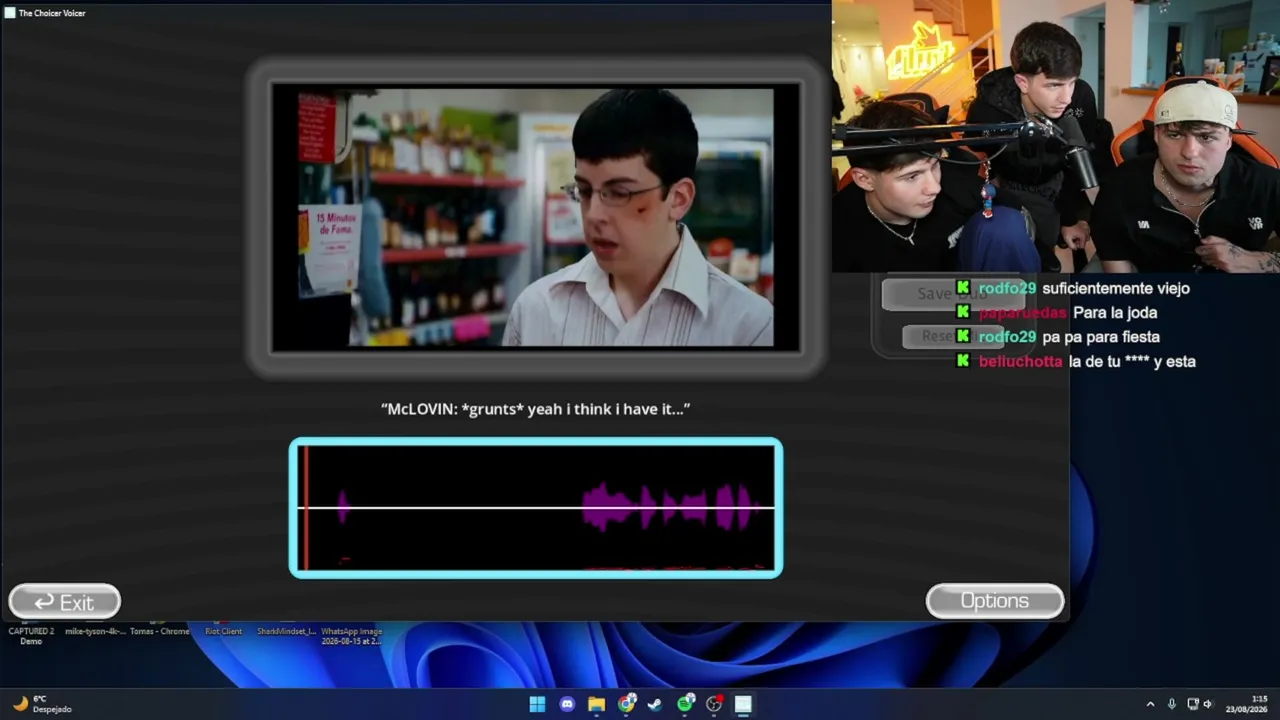Open the weather widget showing 6°C
Viewport: 1280px width, 720px height.
click(x=42, y=704)
